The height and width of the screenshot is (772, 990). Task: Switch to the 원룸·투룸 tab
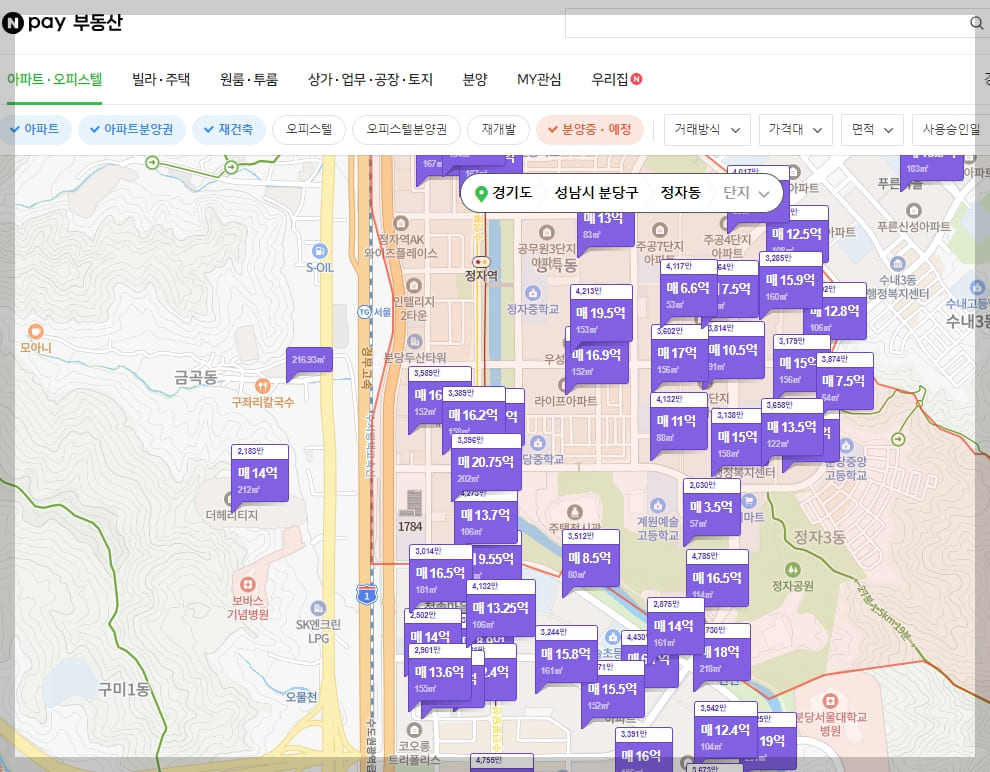[x=249, y=79]
